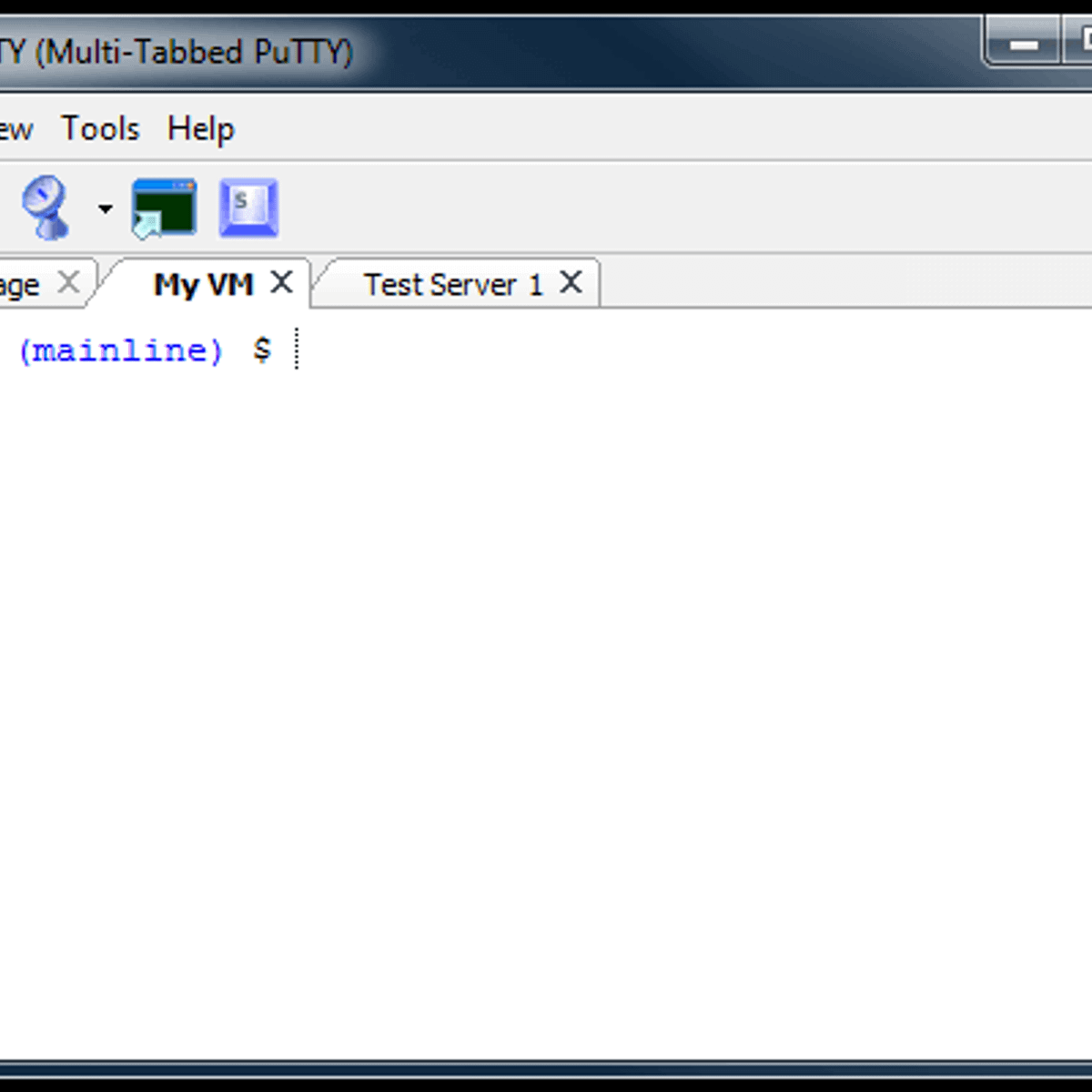
Task: Minimize the Multi-Tabbed PuTTY window
Action: tap(1024, 44)
